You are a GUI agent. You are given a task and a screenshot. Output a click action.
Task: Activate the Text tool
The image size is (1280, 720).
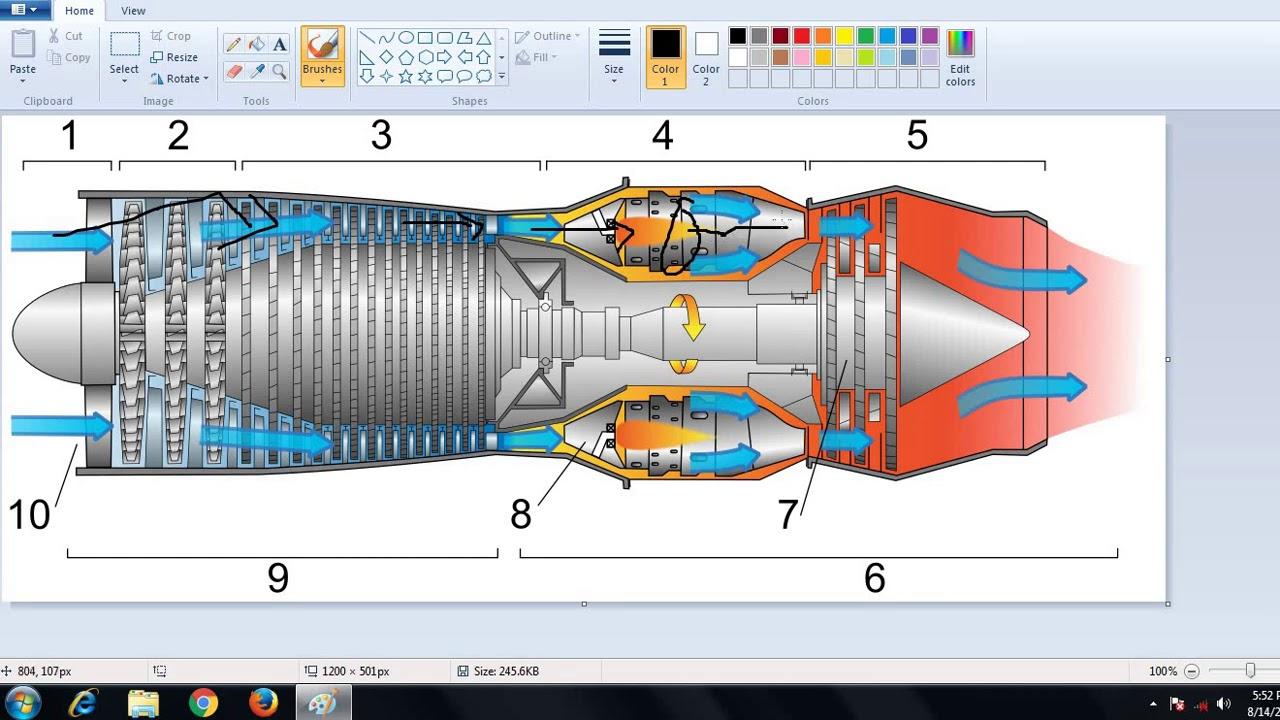coord(280,44)
